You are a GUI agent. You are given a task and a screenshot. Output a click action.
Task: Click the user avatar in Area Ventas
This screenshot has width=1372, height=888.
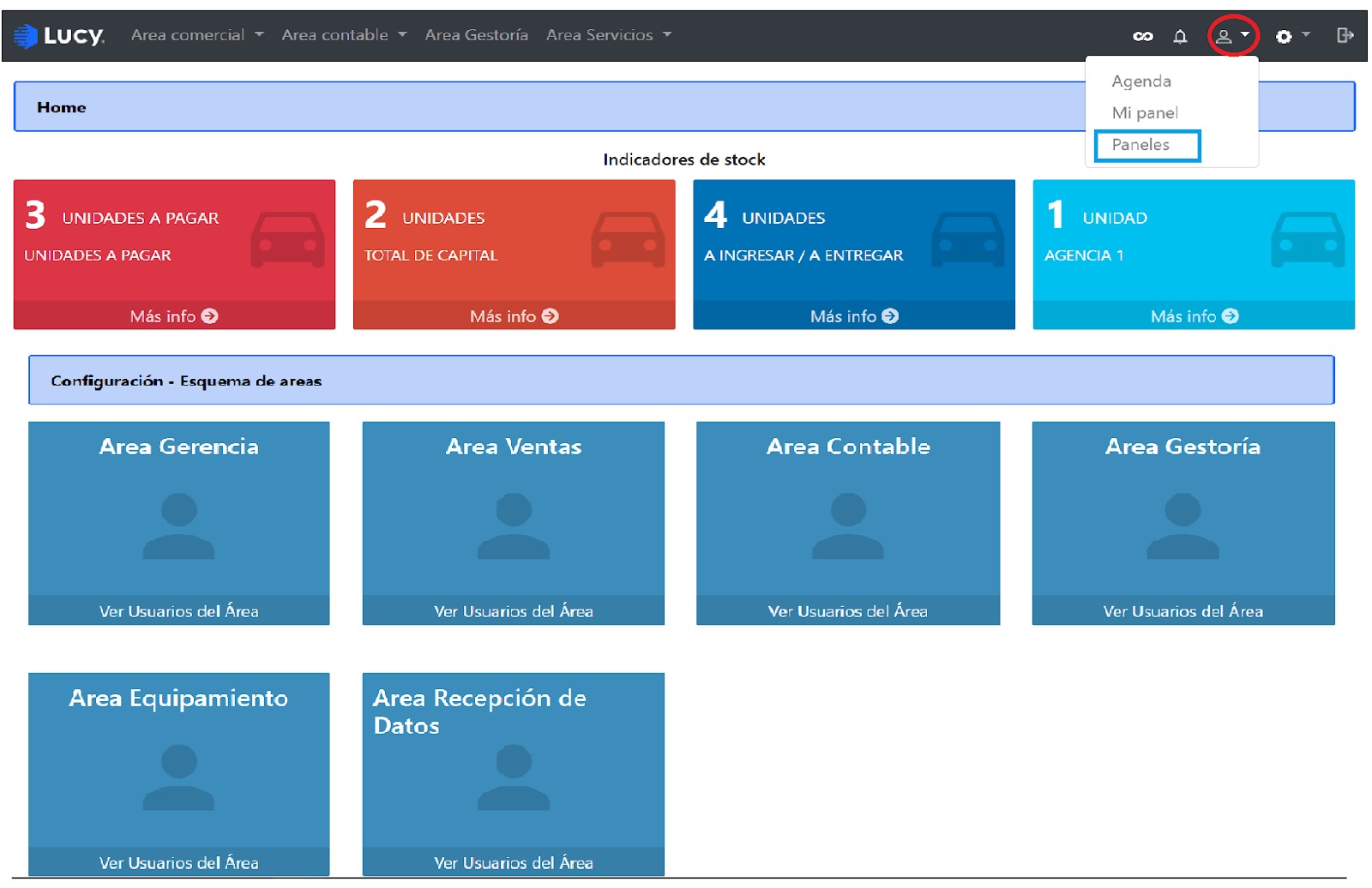[x=513, y=525]
